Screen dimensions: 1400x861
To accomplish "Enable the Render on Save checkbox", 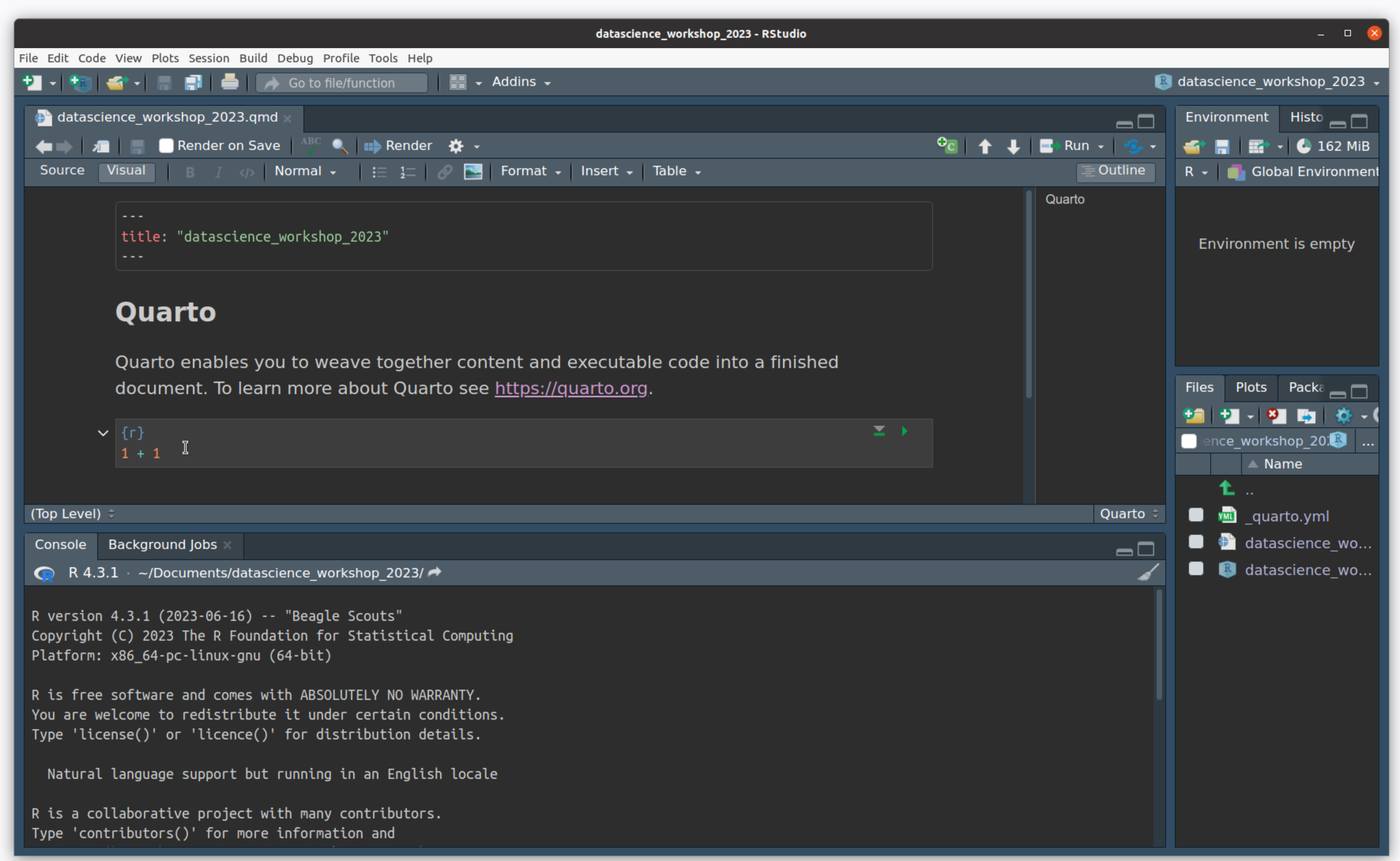I will pyautogui.click(x=166, y=146).
